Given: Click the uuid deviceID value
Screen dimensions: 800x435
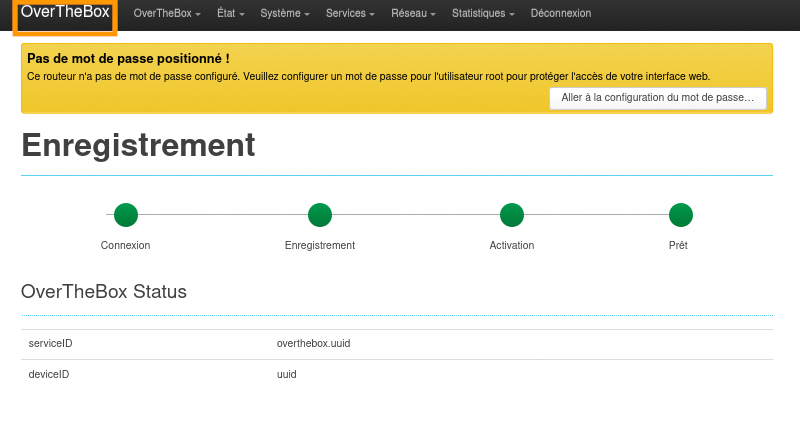Looking at the screenshot, I should [x=287, y=375].
